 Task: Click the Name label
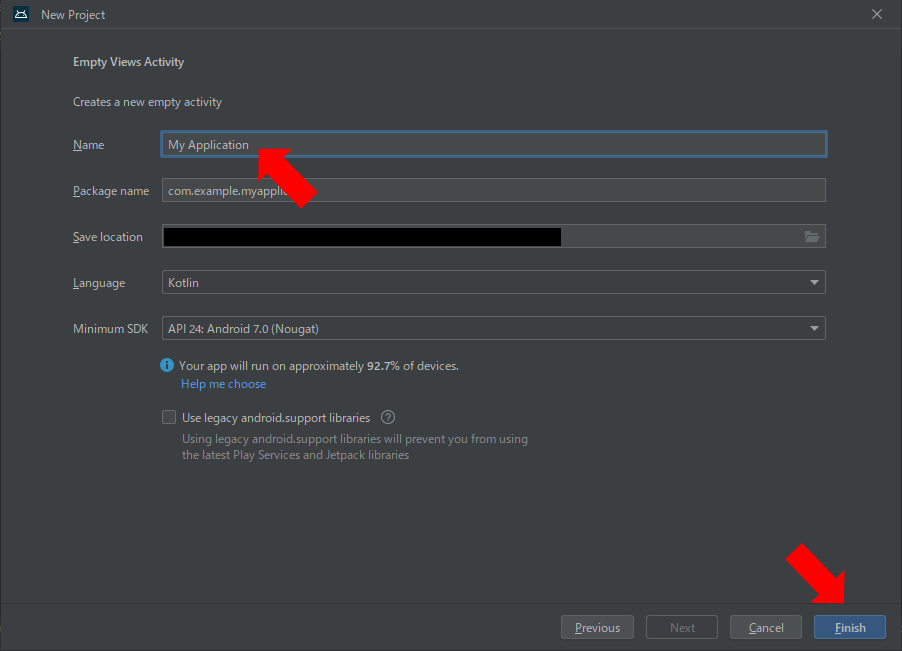tap(89, 145)
